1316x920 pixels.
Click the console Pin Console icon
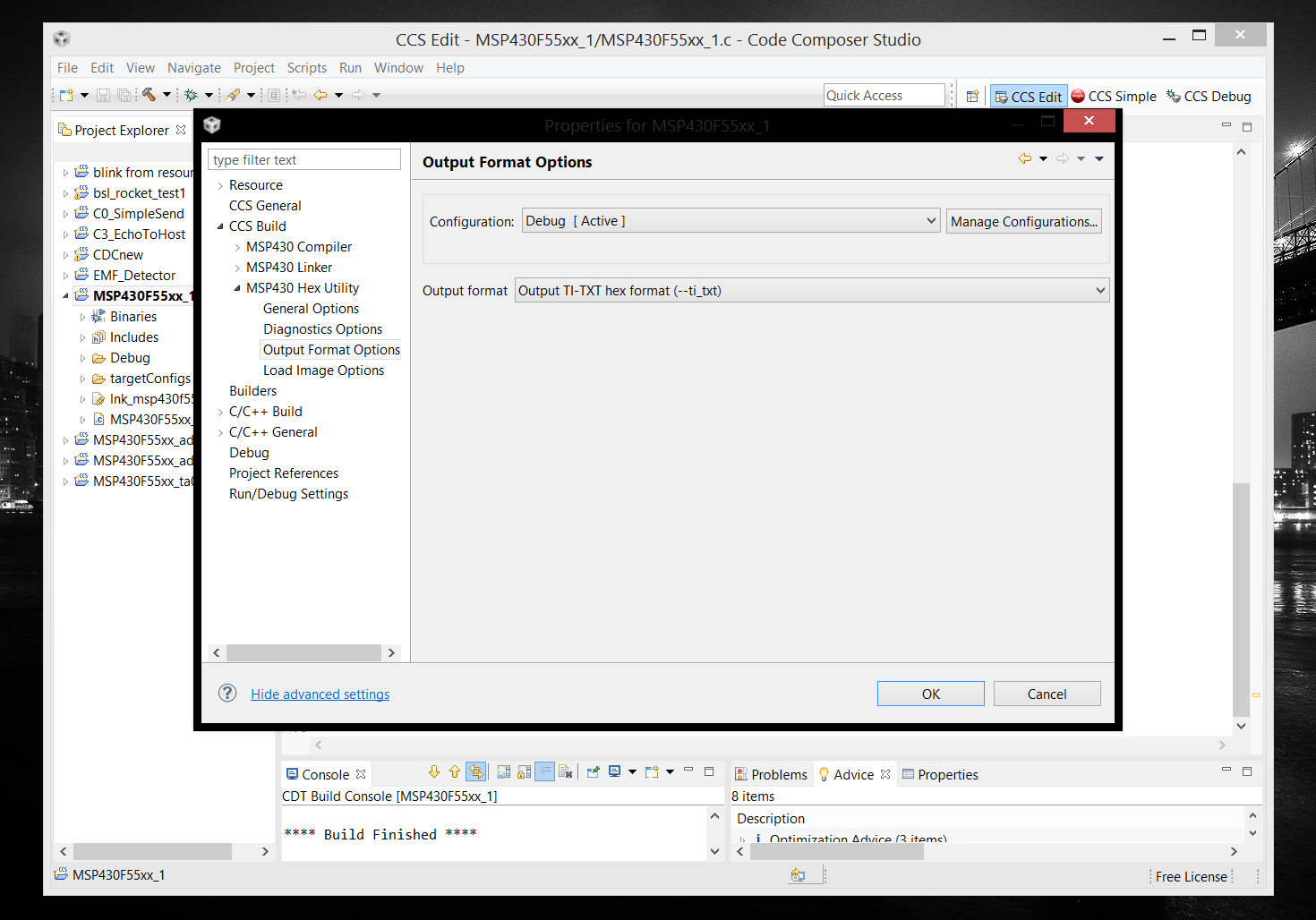593,771
